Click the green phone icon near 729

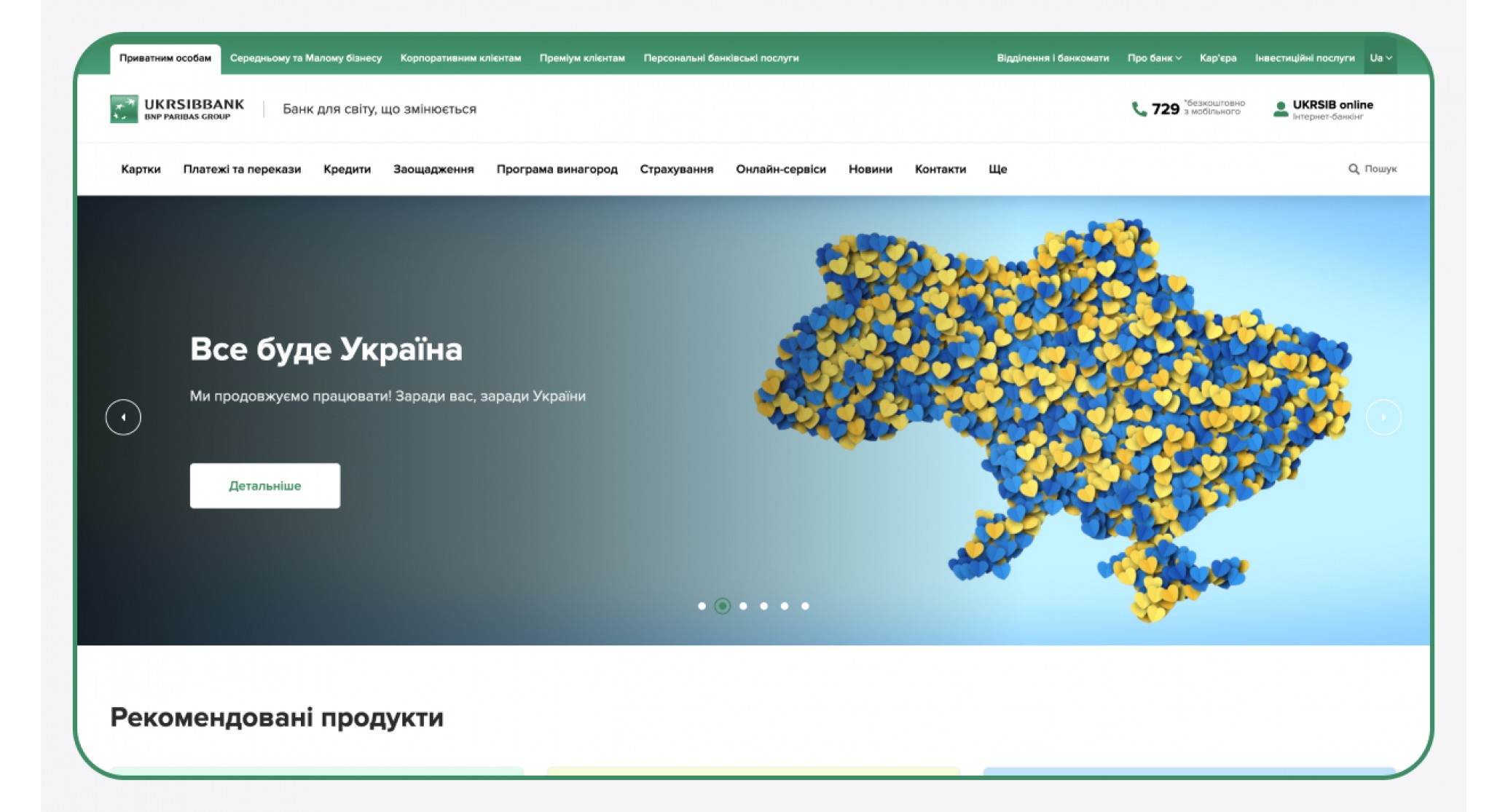(x=1139, y=109)
